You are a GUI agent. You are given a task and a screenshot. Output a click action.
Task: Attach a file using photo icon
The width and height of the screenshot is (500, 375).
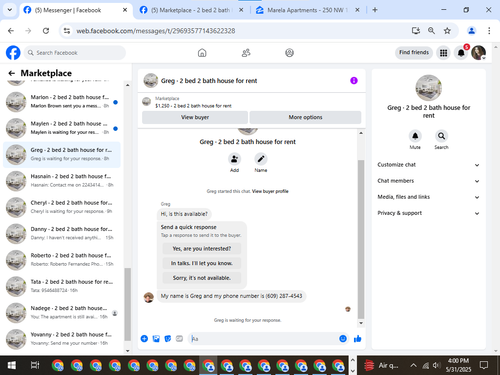point(156,339)
